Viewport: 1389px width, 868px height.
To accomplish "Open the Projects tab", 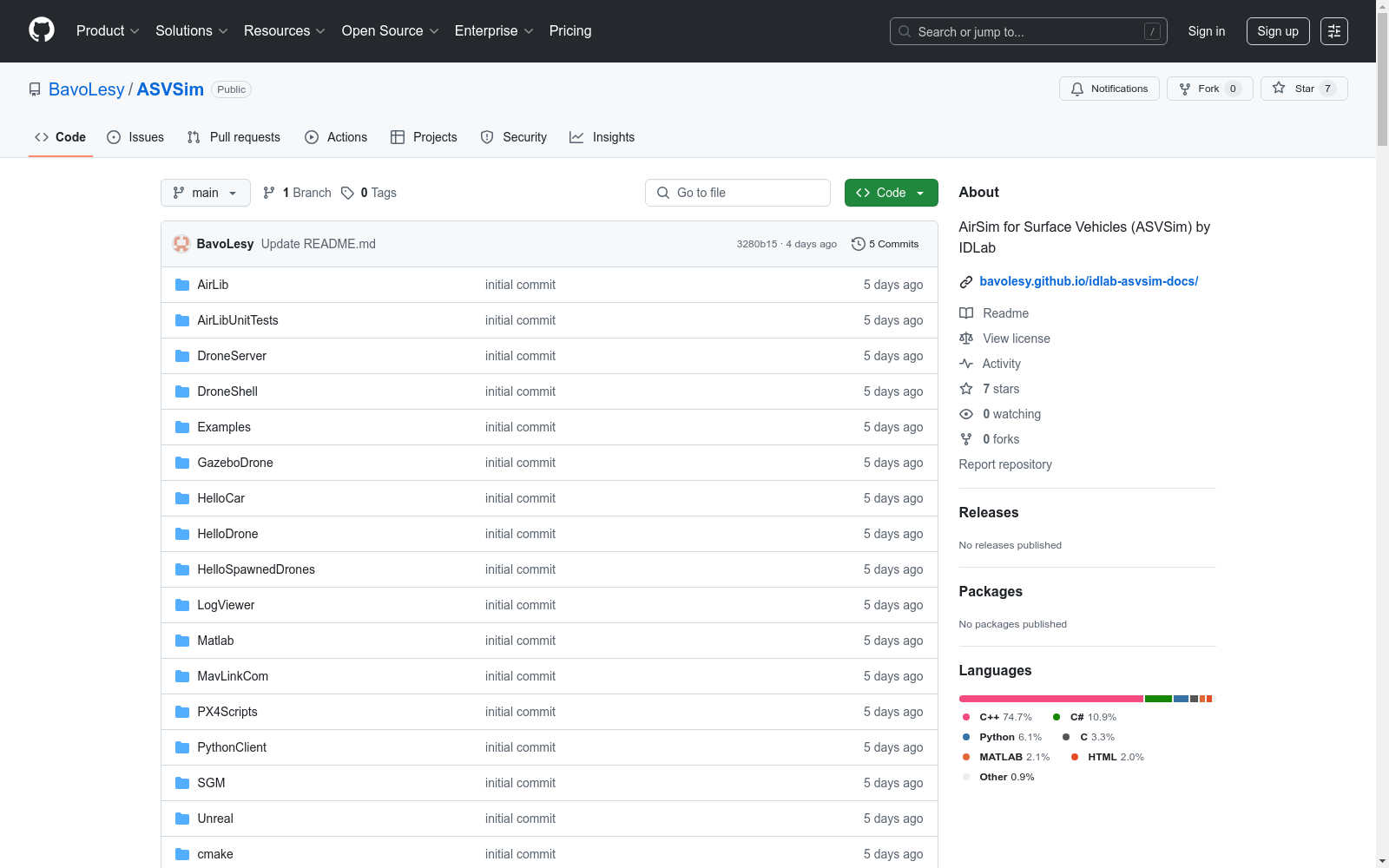I will pyautogui.click(x=424, y=137).
